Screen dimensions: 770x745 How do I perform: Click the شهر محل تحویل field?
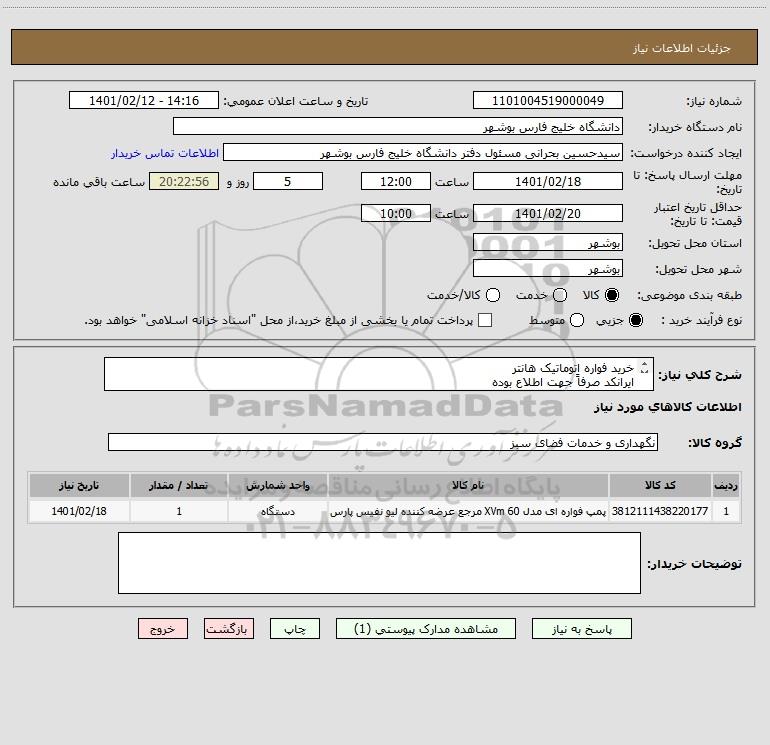[548, 269]
